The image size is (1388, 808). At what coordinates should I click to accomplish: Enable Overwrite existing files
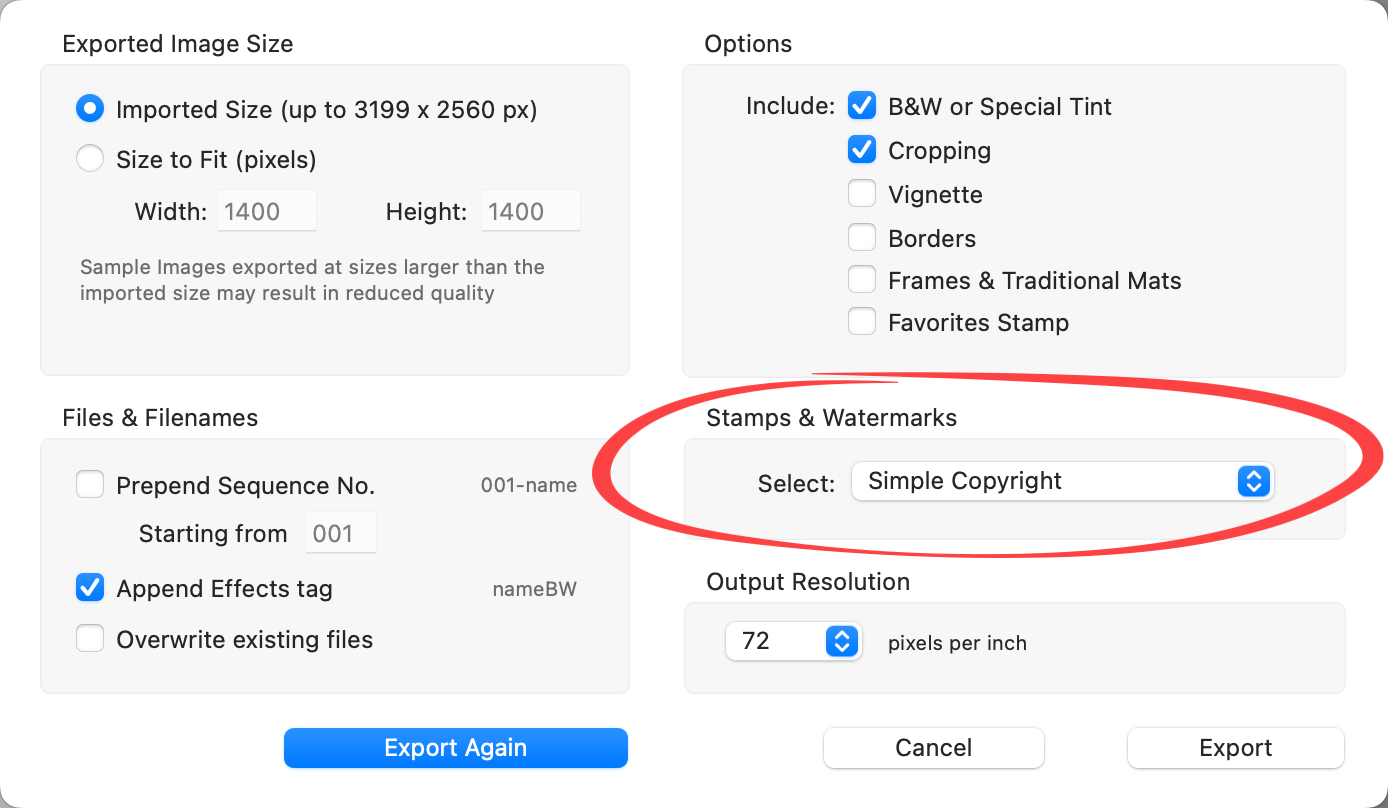click(90, 639)
